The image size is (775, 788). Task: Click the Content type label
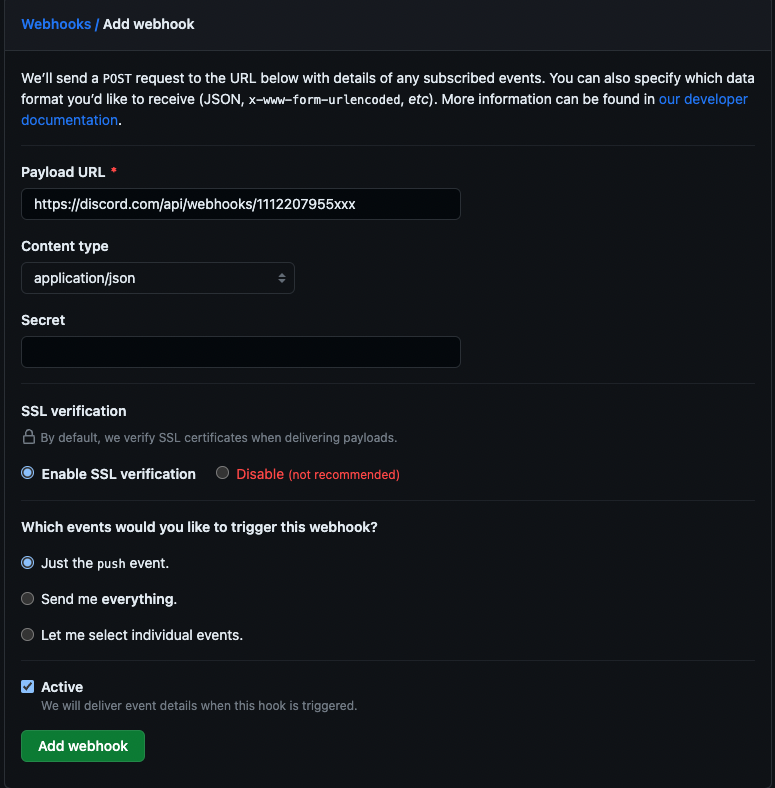pyautogui.click(x=65, y=246)
